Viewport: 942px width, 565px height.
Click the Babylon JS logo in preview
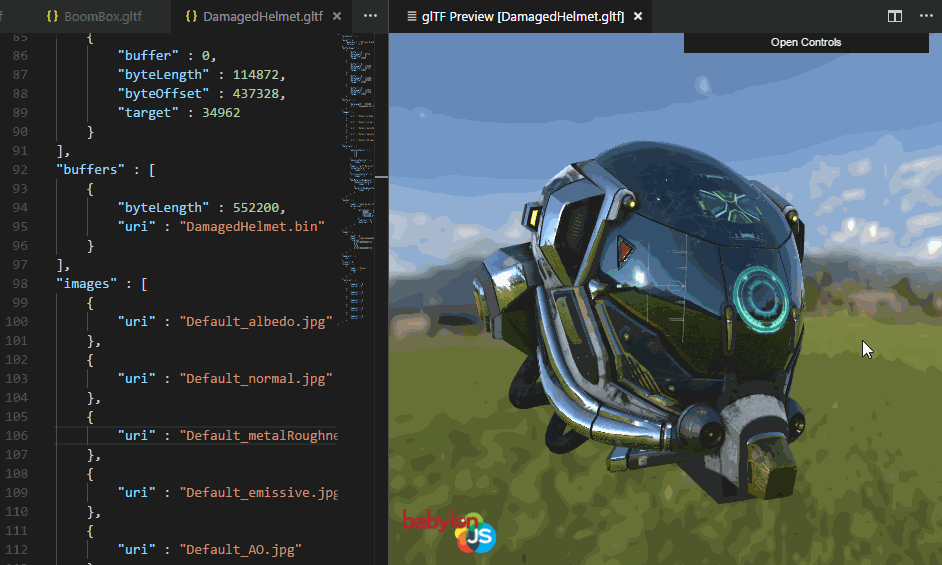(449, 531)
